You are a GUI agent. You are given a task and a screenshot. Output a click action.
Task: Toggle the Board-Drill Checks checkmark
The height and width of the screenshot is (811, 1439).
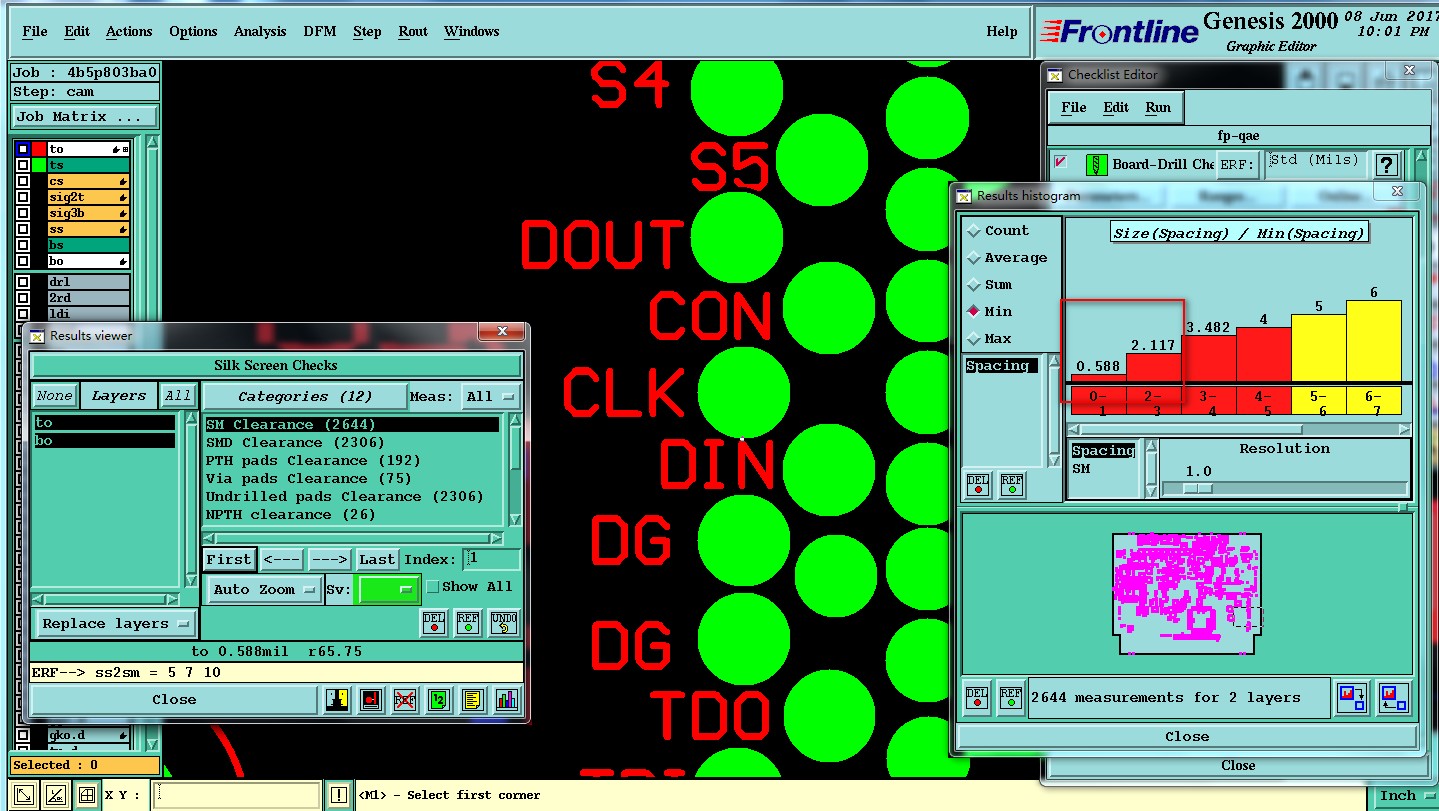(1061, 162)
